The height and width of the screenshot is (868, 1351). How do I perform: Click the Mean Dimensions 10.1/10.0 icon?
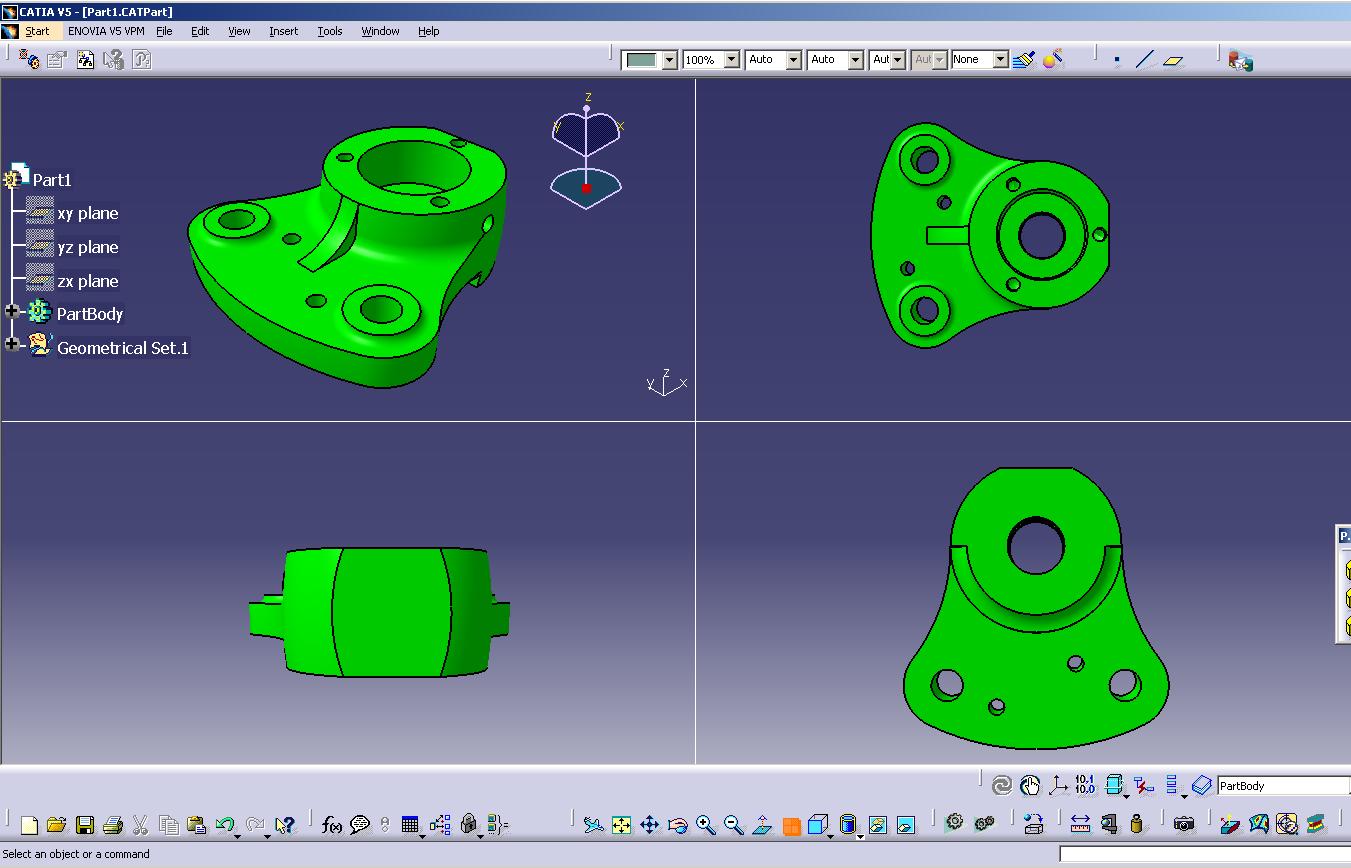[1086, 786]
